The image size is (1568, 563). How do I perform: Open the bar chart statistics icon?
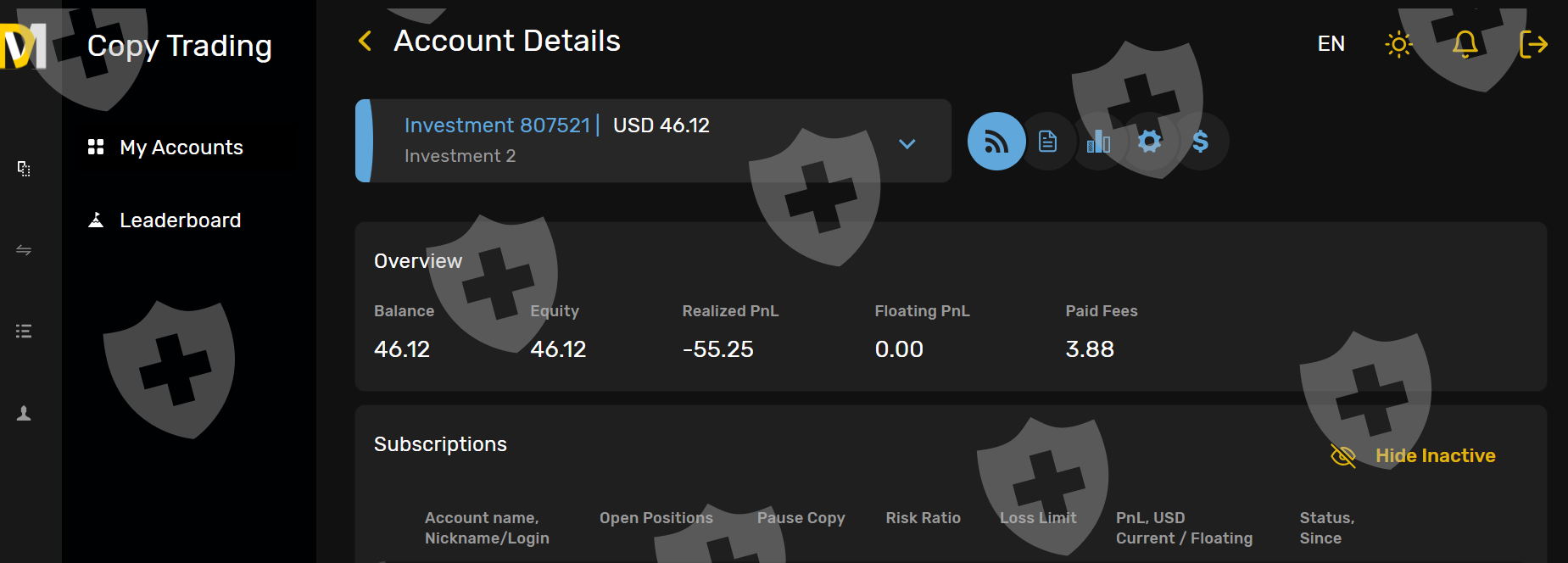click(x=1099, y=142)
